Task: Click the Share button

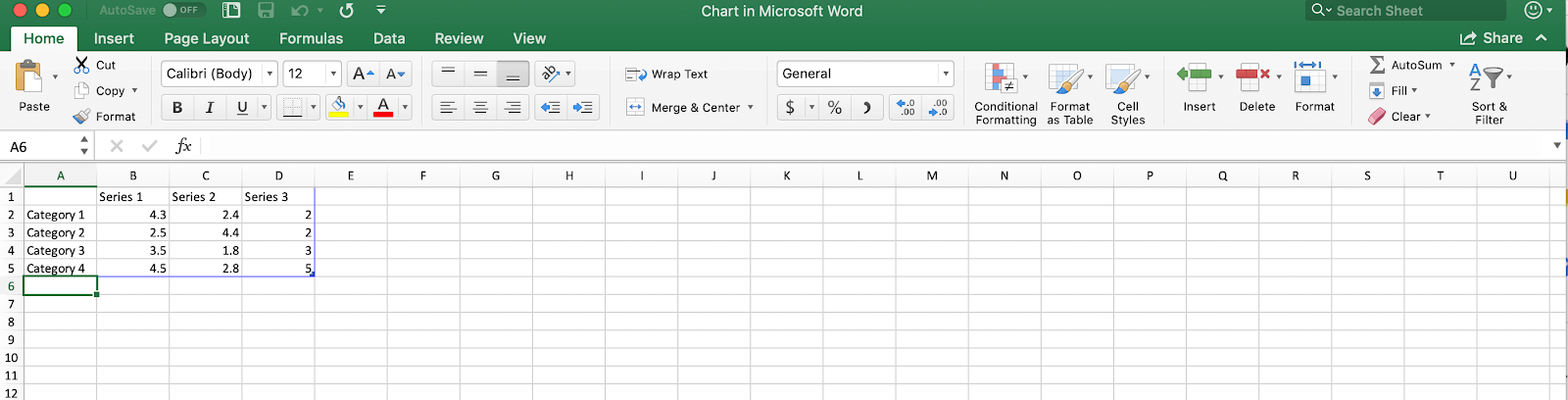Action: [x=1492, y=38]
